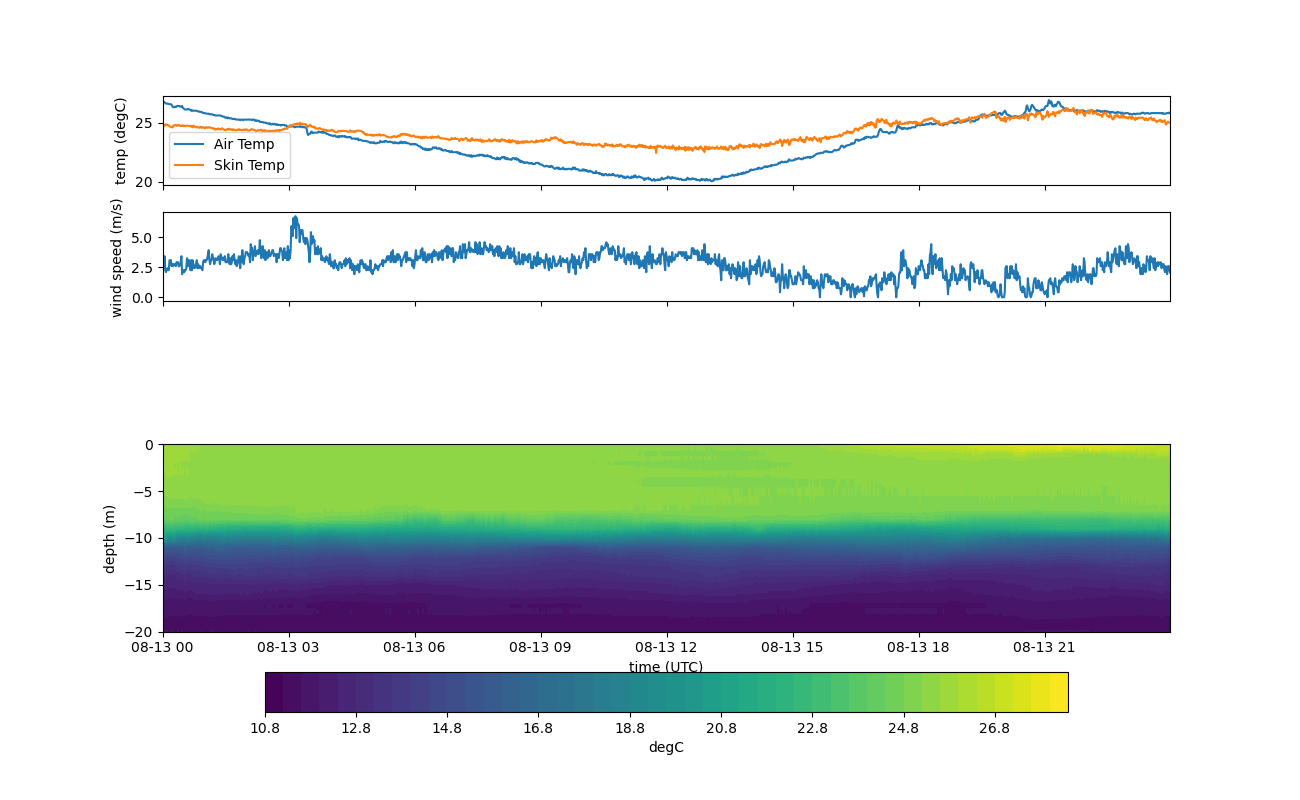Viewport: 1300px width, 800px height.
Task: Click the wind speed peak near 03:00
Action: click(295, 217)
